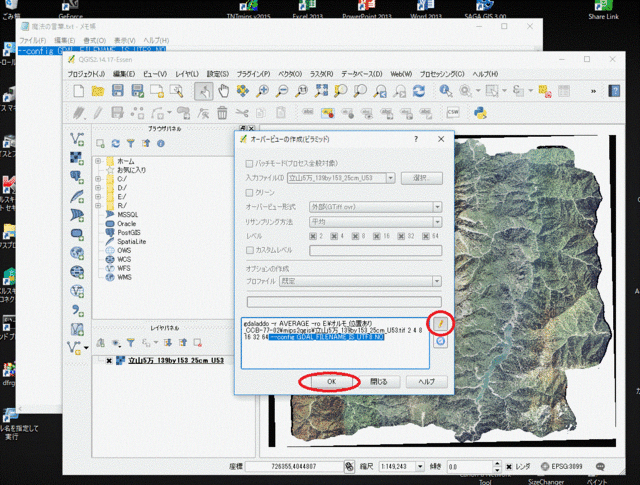Screen dimensions: 640x485
Task: Select the WMS entry in browser tree
Action: click(124, 277)
